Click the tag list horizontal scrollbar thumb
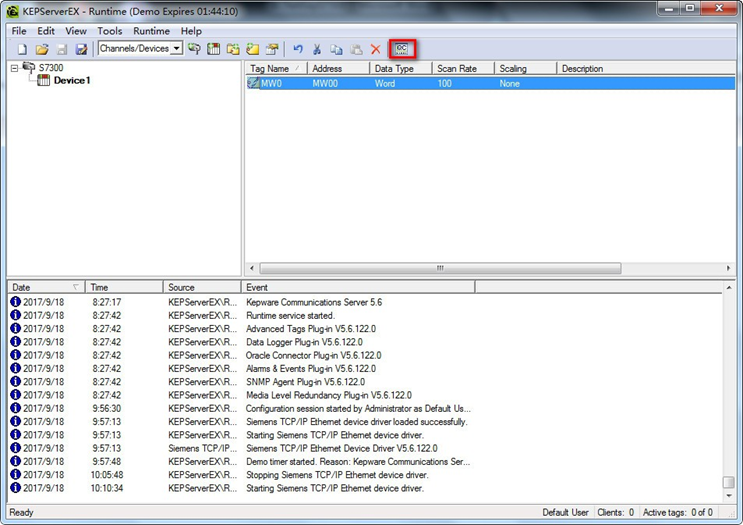 click(x=440, y=268)
